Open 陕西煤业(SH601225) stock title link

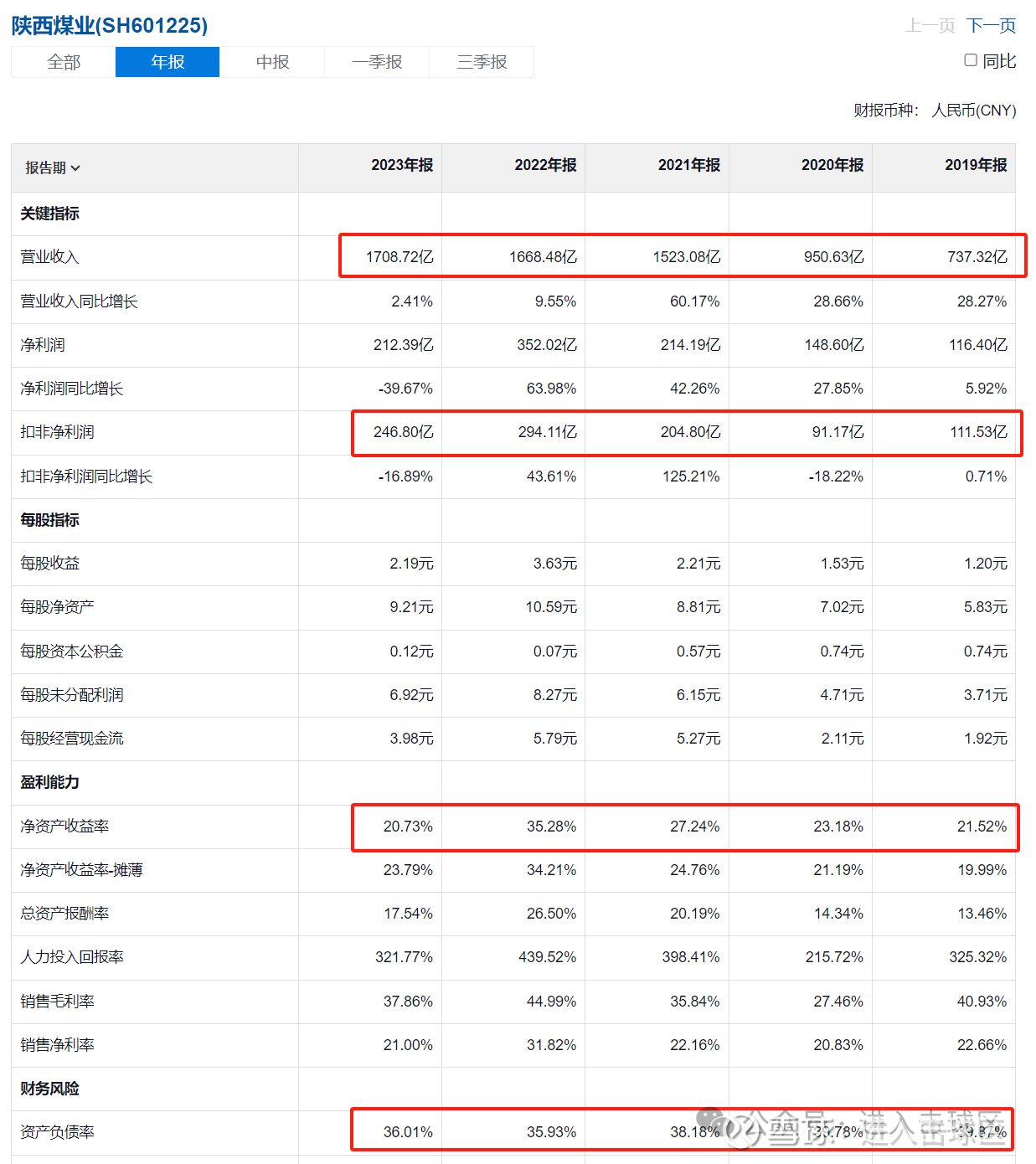[x=110, y=25]
